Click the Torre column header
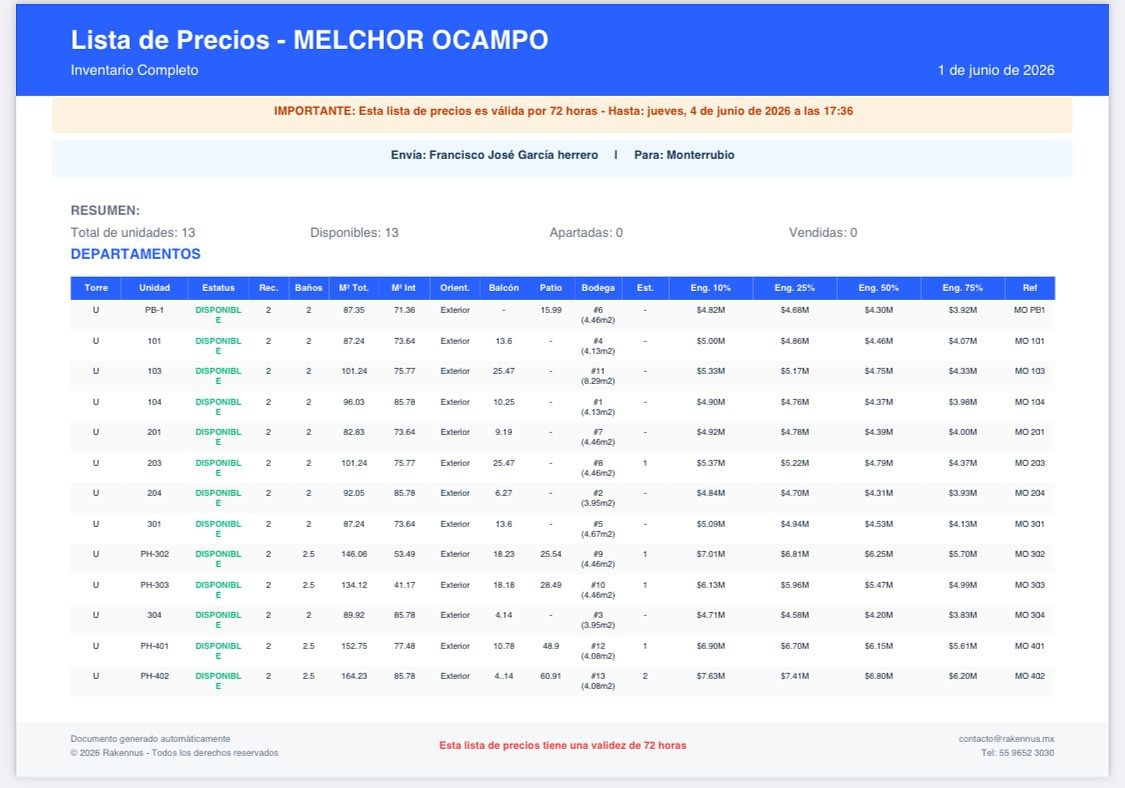 [95, 288]
